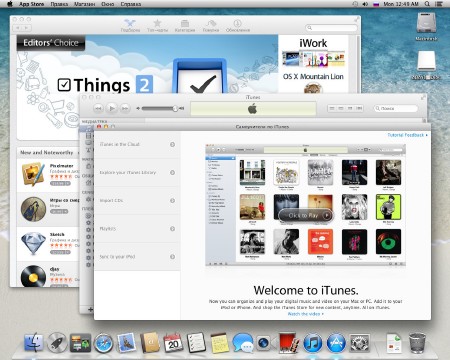Screen dimensions: 450x360
Task: Expand Import CDs tutorial row
Action: click(x=137, y=200)
